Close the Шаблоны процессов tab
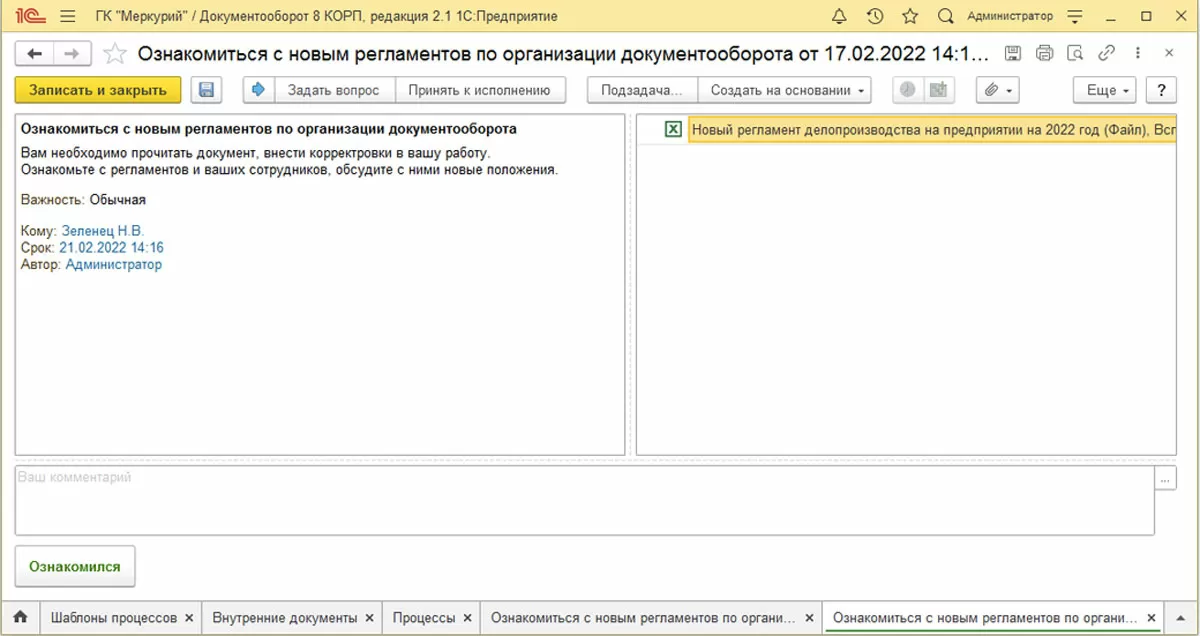This screenshot has width=1200, height=636. [189, 618]
